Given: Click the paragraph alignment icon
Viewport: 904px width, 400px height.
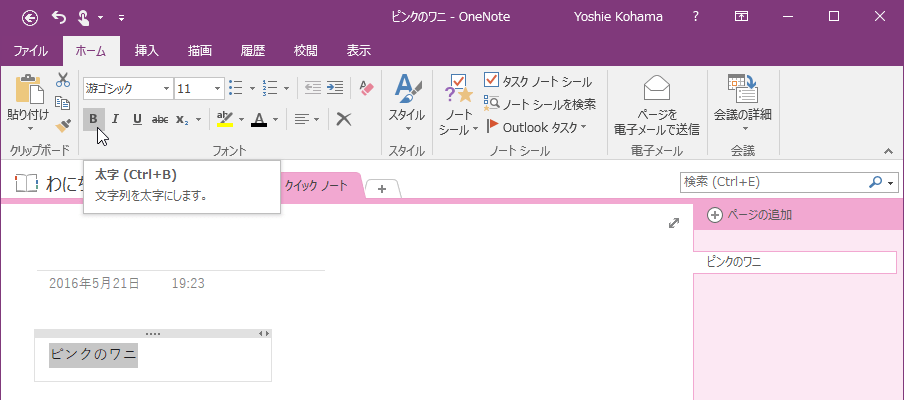Looking at the screenshot, I should click(x=302, y=119).
